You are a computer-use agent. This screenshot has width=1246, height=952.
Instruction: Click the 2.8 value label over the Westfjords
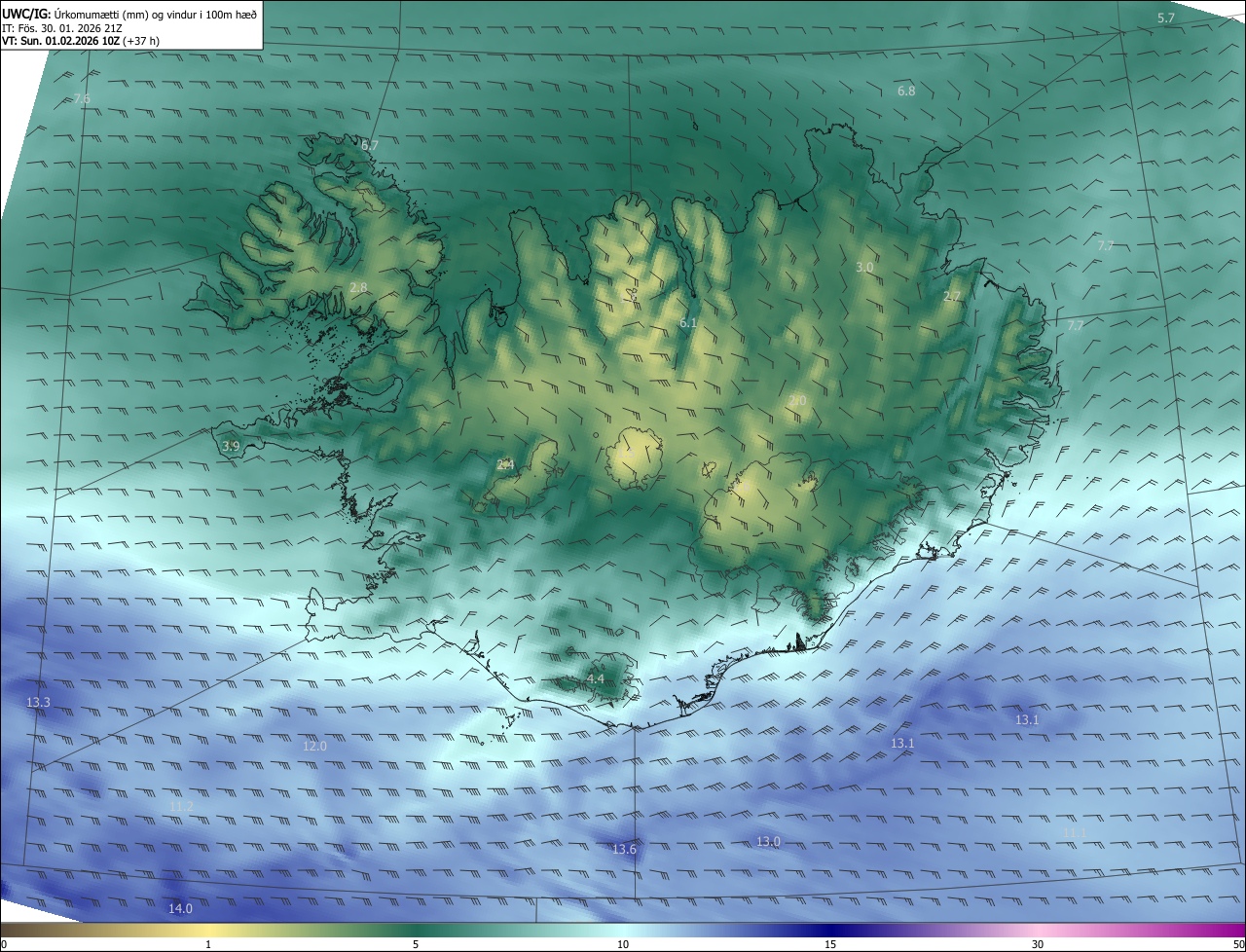point(358,287)
